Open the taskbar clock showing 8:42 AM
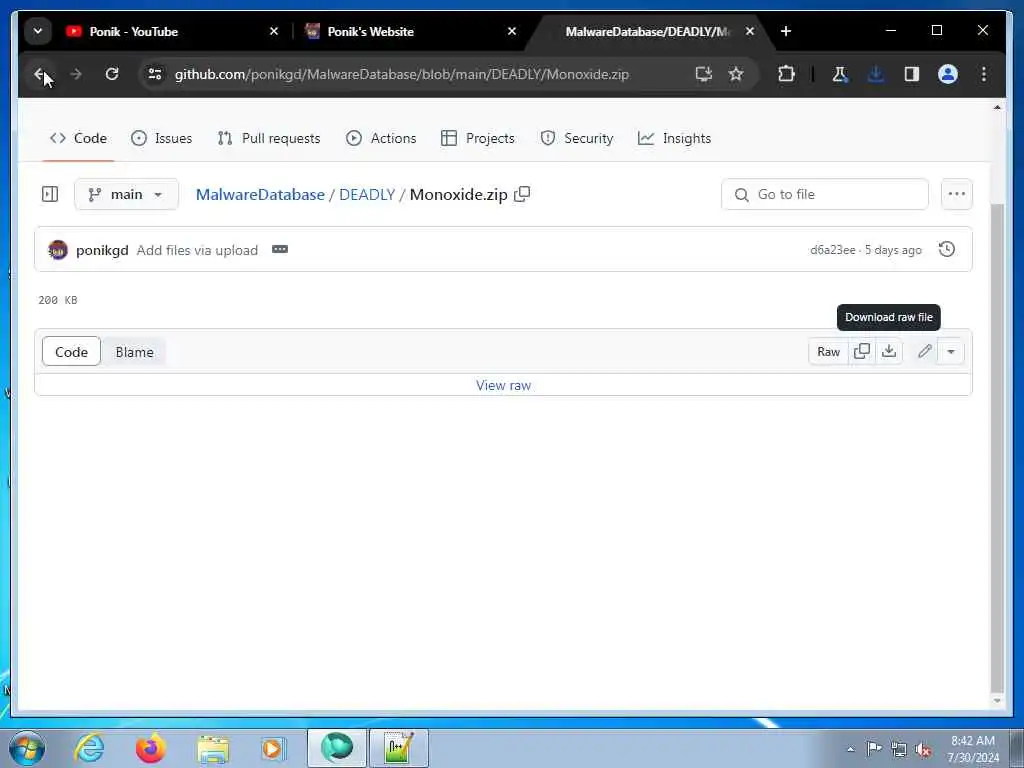Image resolution: width=1024 pixels, height=768 pixels. tap(972, 748)
